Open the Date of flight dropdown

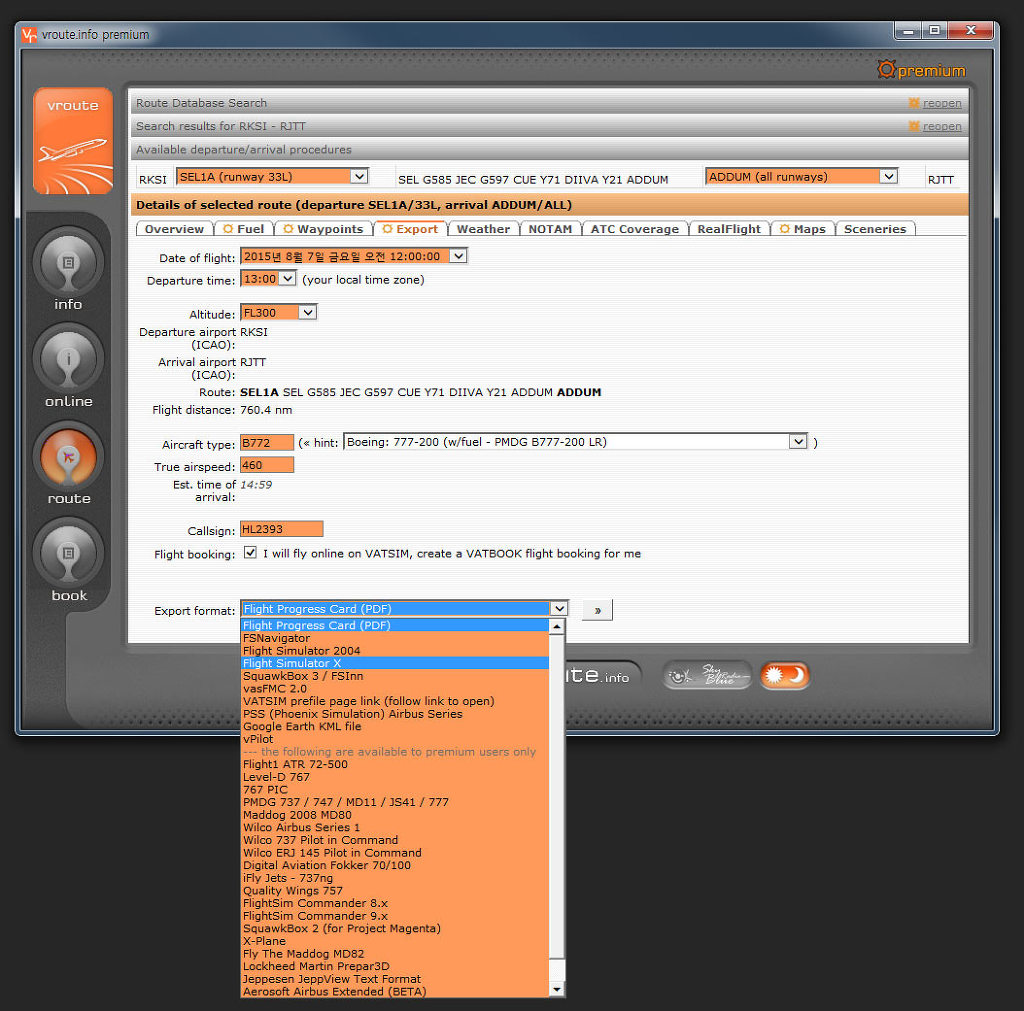353,256
